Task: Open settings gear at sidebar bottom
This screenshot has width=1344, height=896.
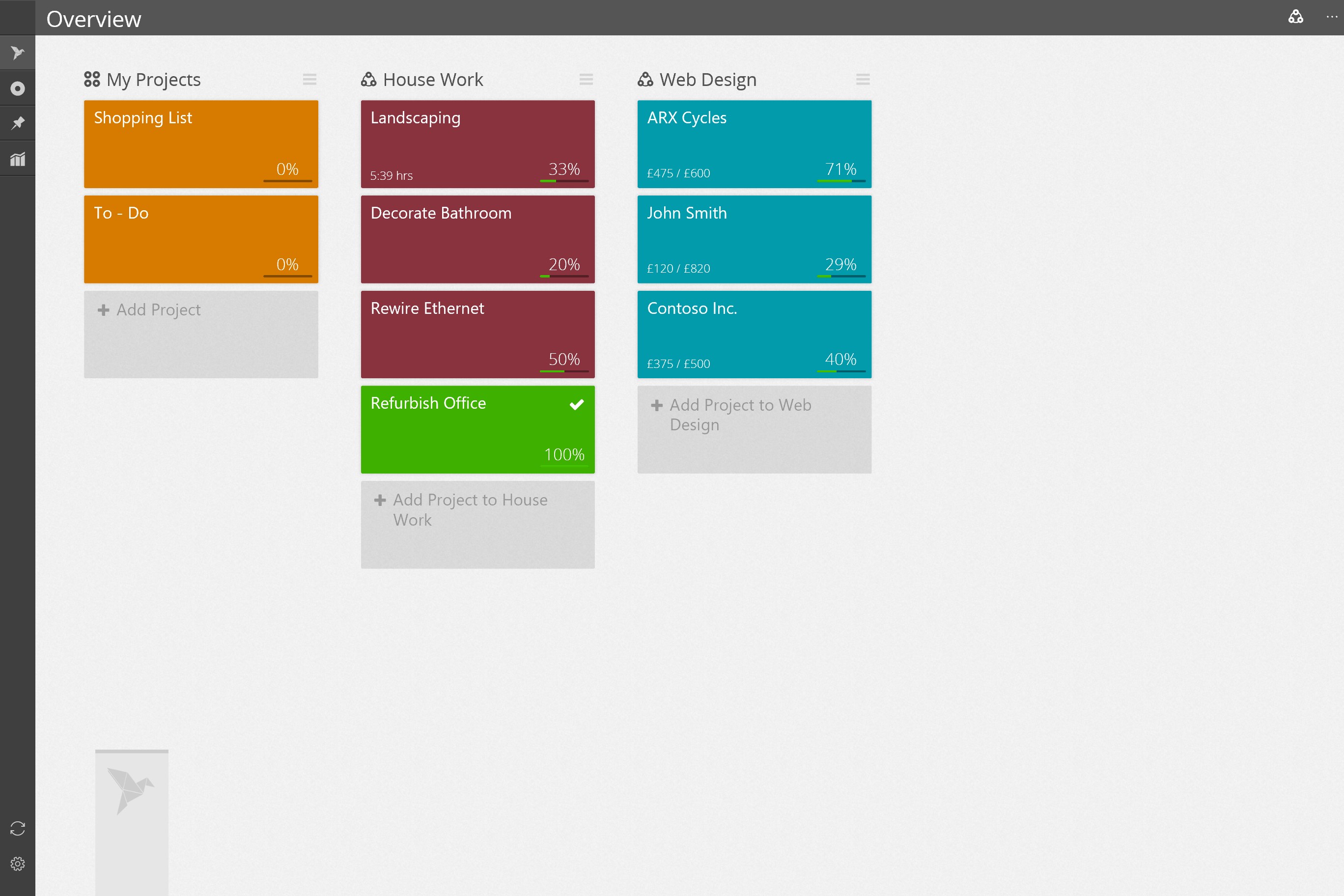Action: (17, 864)
